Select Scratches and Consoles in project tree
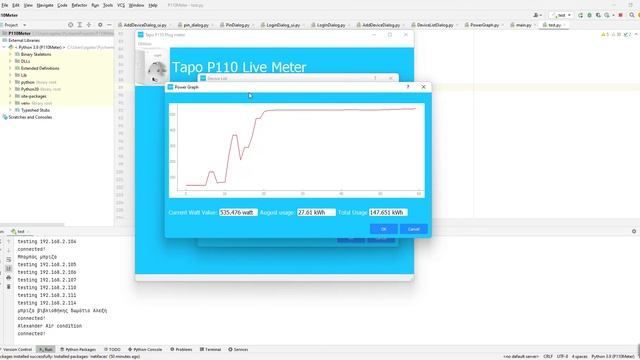Viewport: 640px width, 360px height. click(30, 117)
